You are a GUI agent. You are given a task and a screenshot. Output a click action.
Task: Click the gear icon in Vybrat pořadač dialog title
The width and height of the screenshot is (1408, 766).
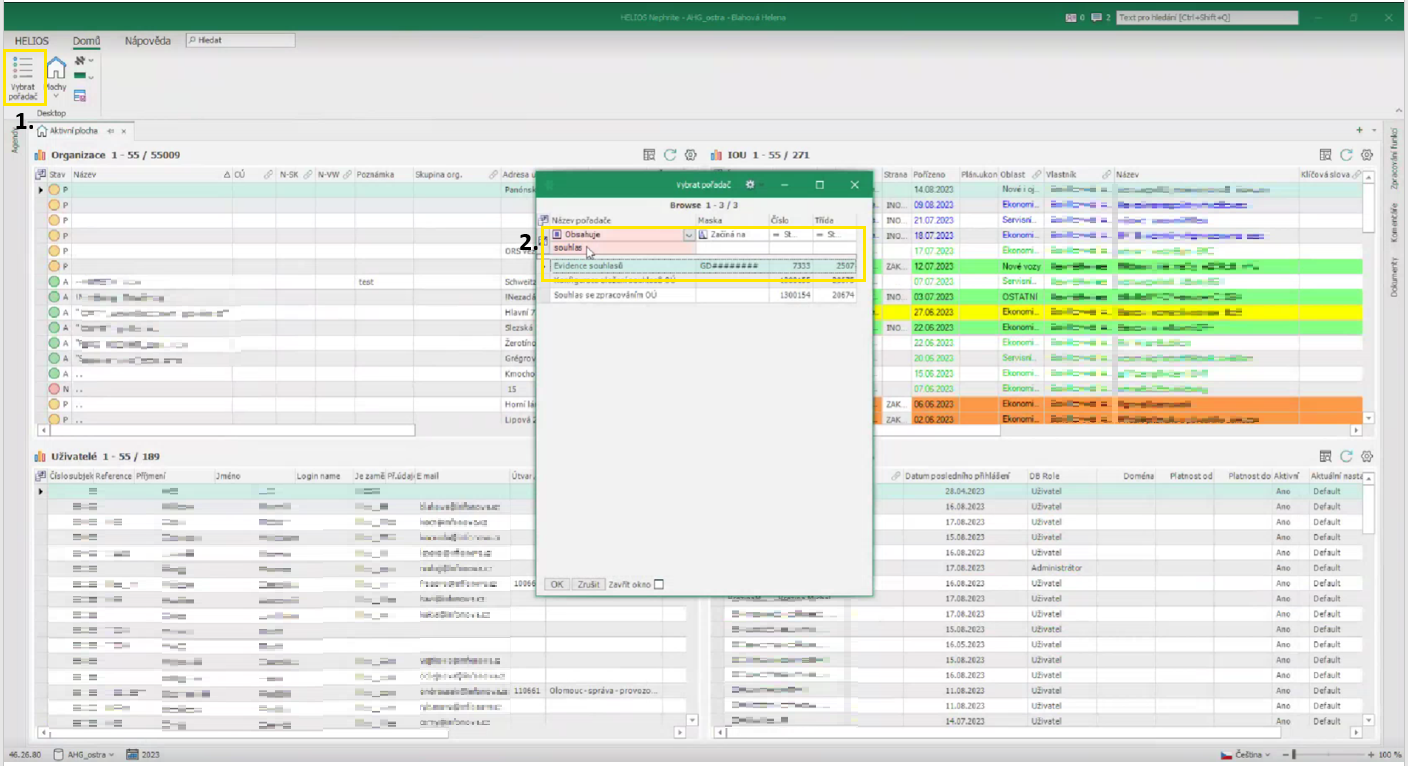coord(750,185)
